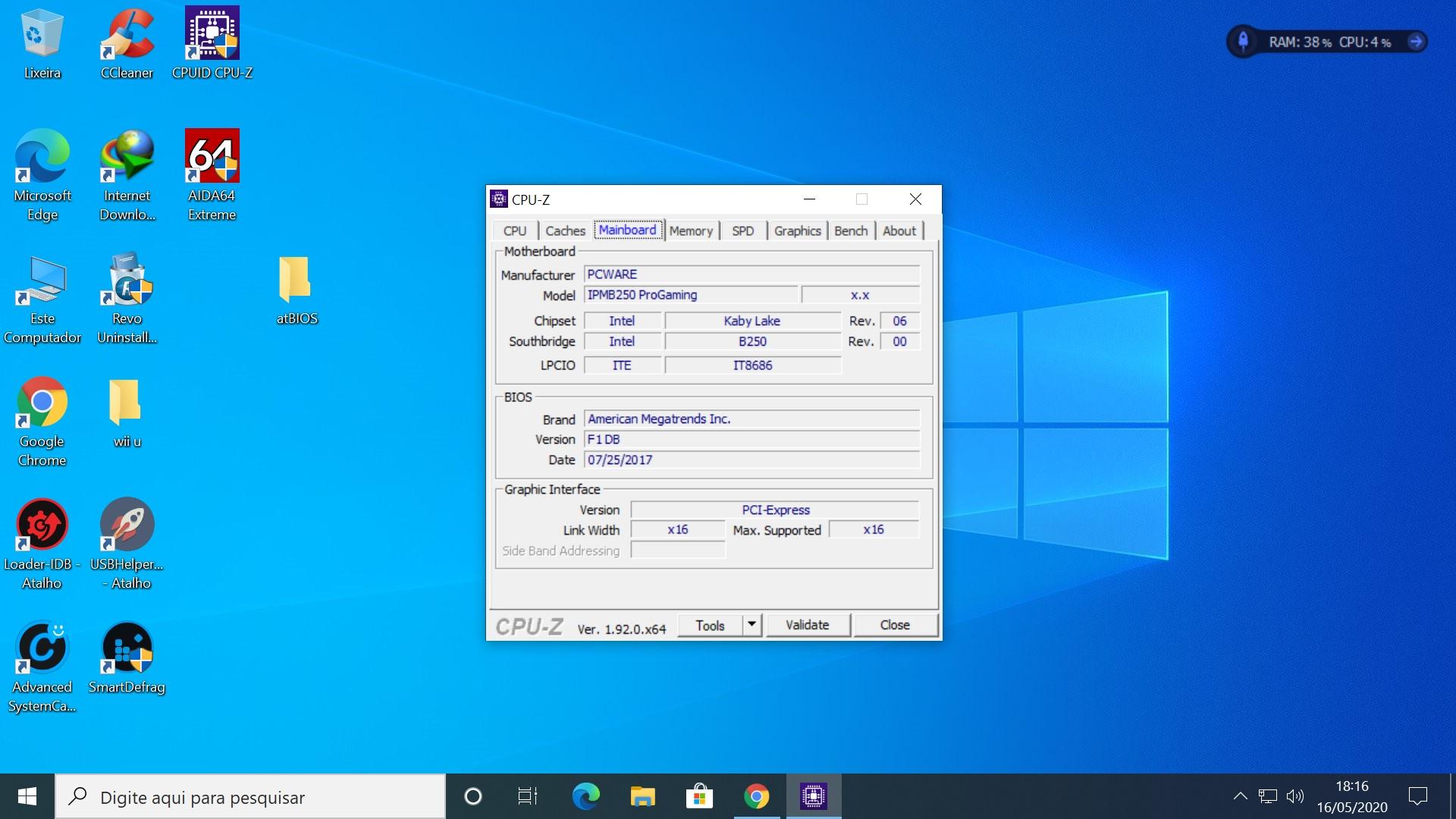Select the Este Computador icon

click(42, 300)
